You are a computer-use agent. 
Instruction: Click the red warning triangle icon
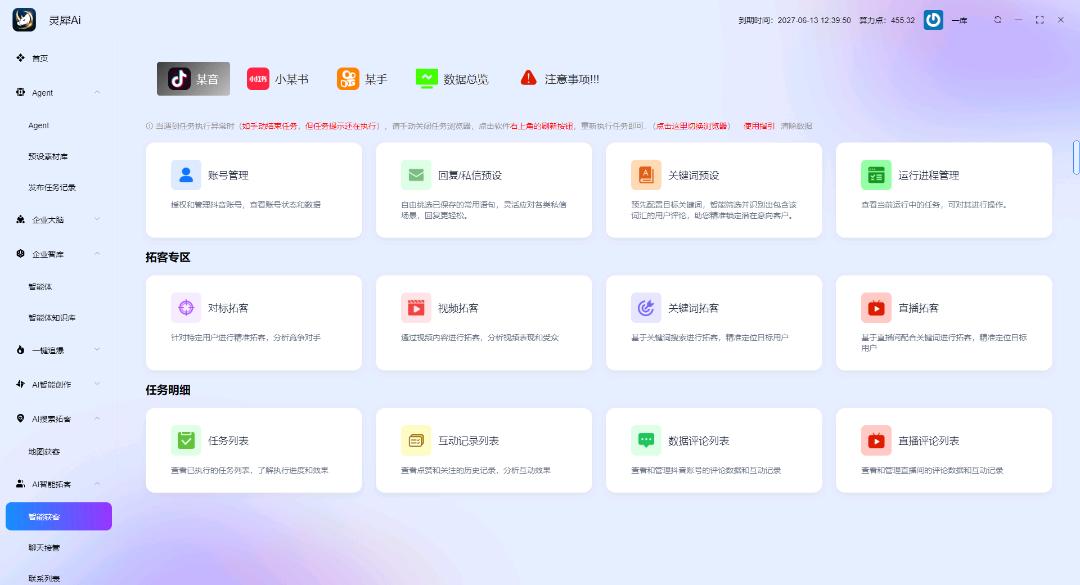[528, 78]
